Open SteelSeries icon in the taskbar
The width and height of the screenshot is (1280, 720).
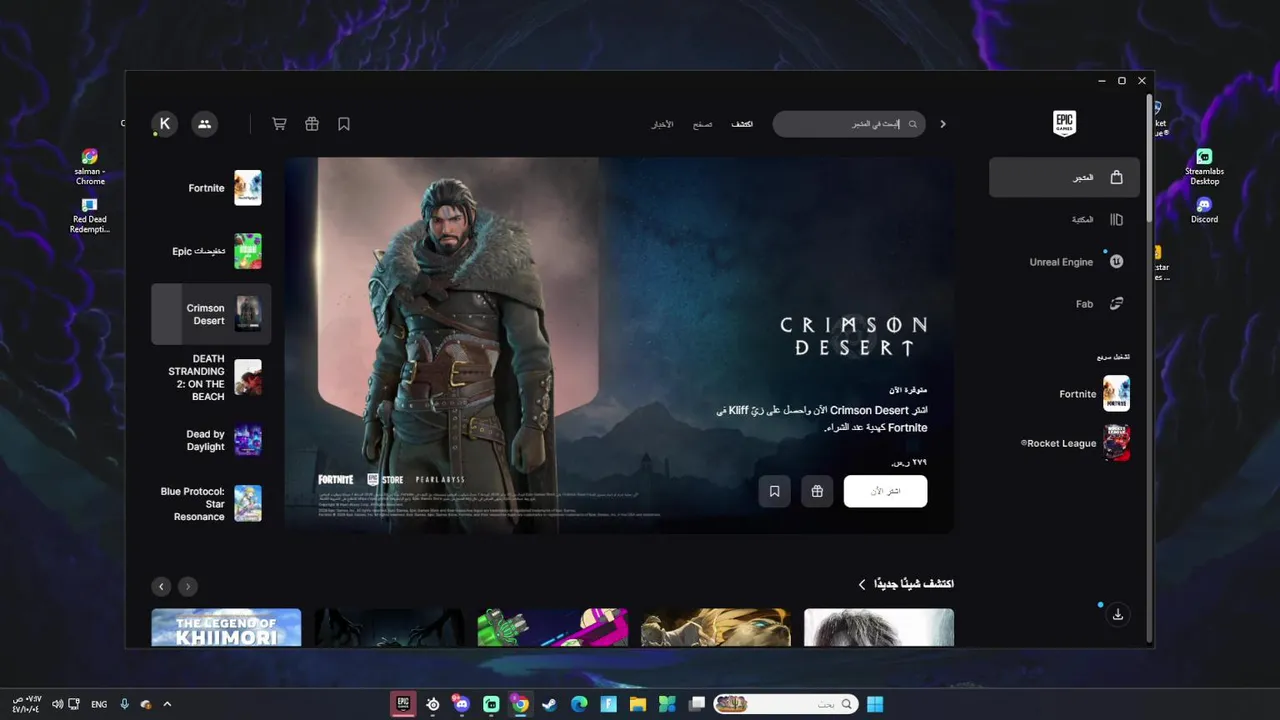pos(432,704)
